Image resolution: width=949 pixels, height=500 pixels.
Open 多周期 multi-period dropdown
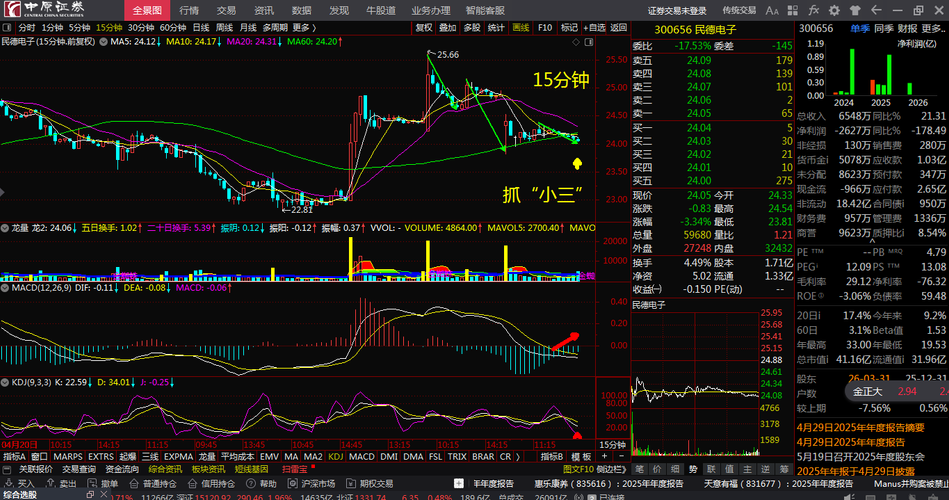coord(275,27)
